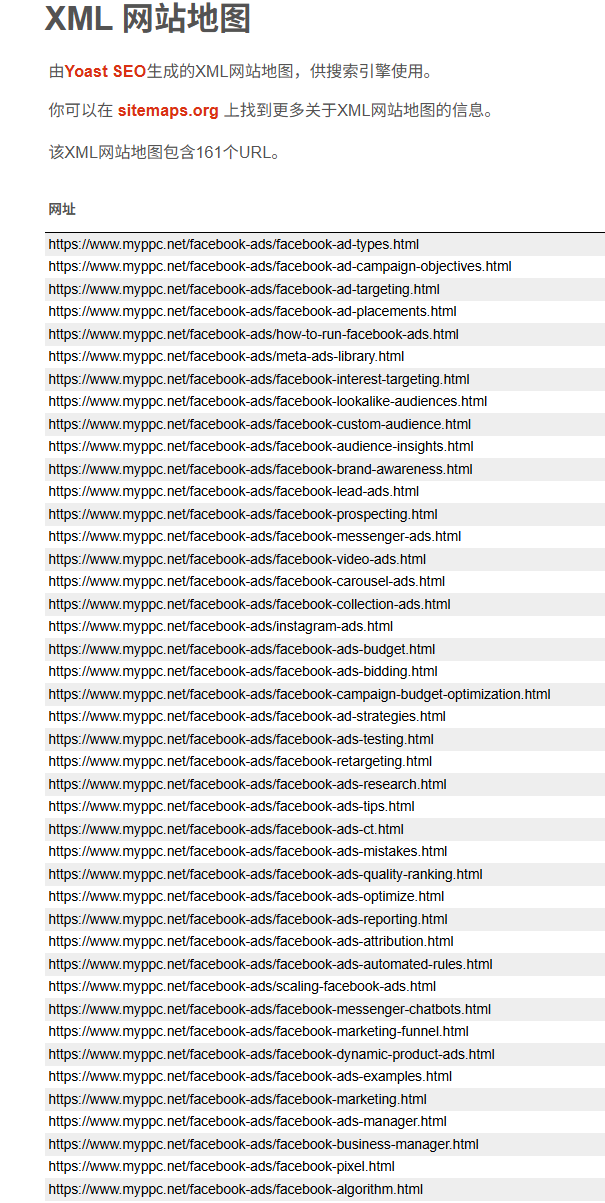The image size is (605, 1203).
Task: Open the facebook-messenger-ads.html URL
Action: tap(255, 536)
